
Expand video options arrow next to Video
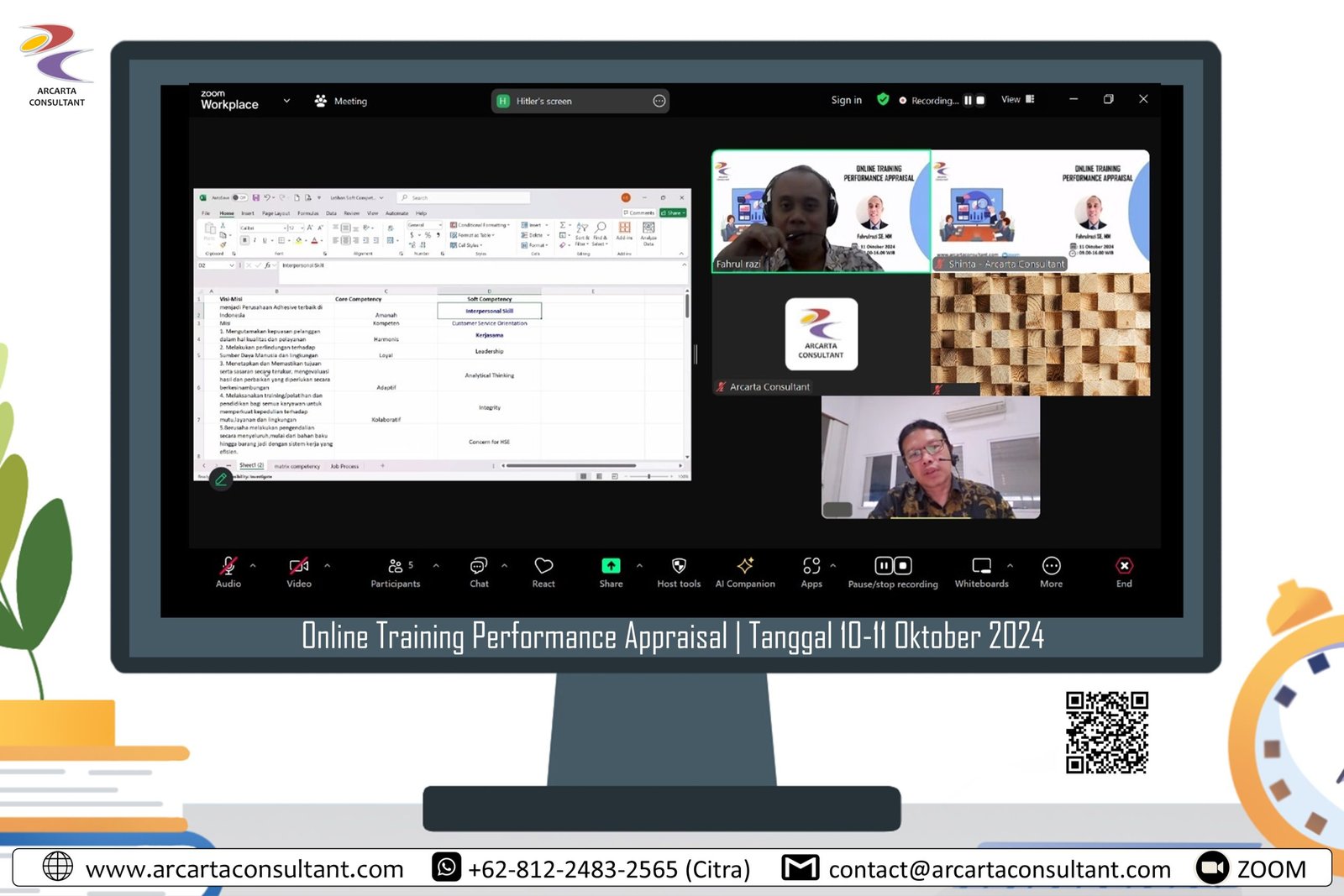328,565
